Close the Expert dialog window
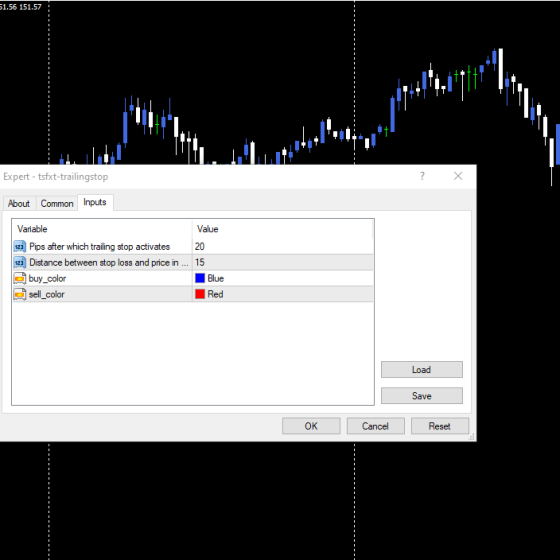 [458, 176]
